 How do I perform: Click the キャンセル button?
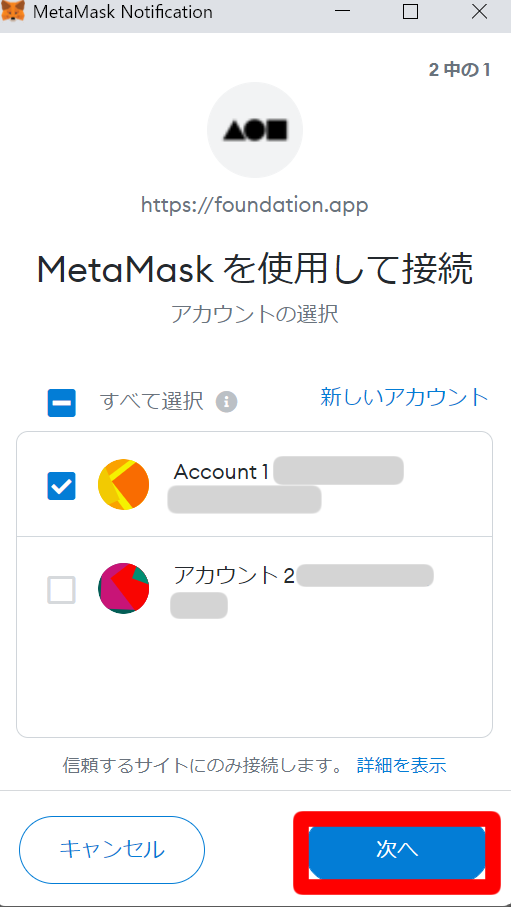pos(112,849)
